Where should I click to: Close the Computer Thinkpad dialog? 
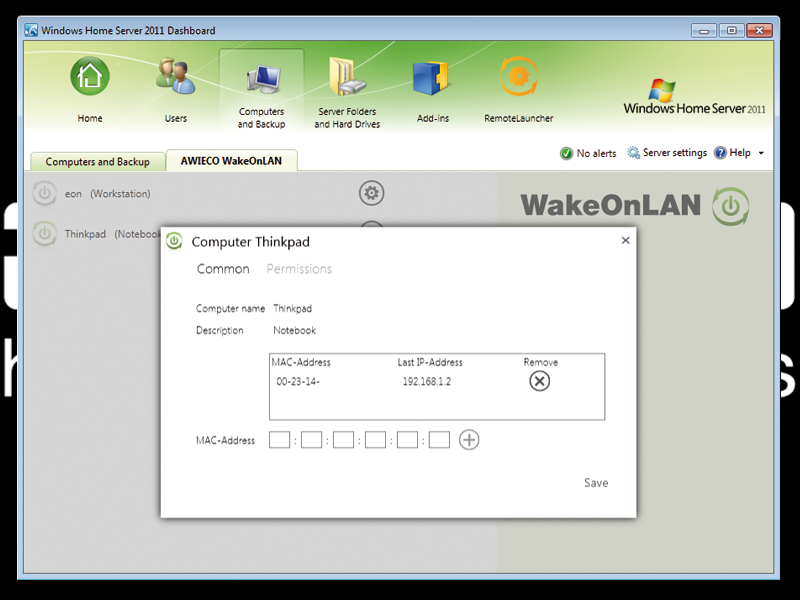pyautogui.click(x=626, y=240)
